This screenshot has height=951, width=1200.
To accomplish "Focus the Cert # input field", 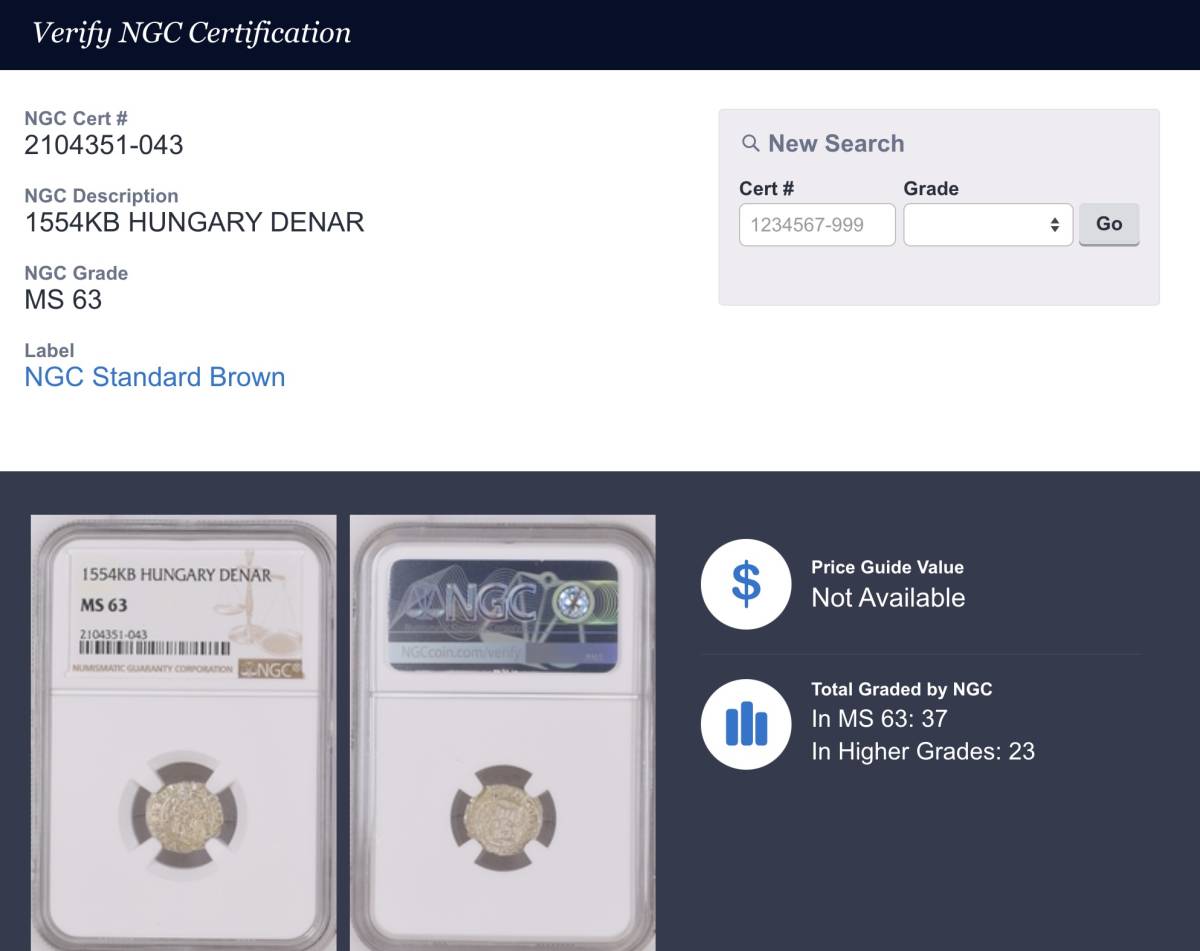I will coord(817,225).
